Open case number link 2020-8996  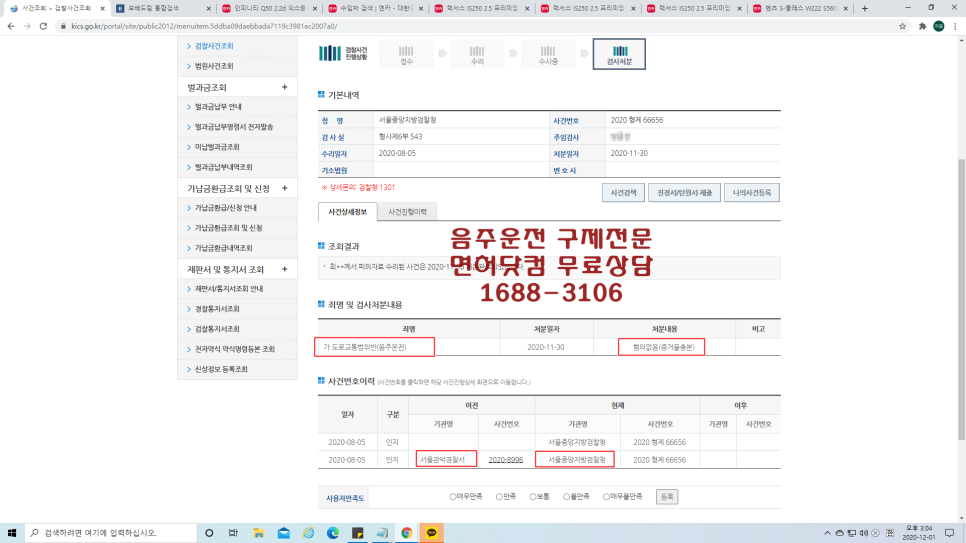tap(507, 460)
